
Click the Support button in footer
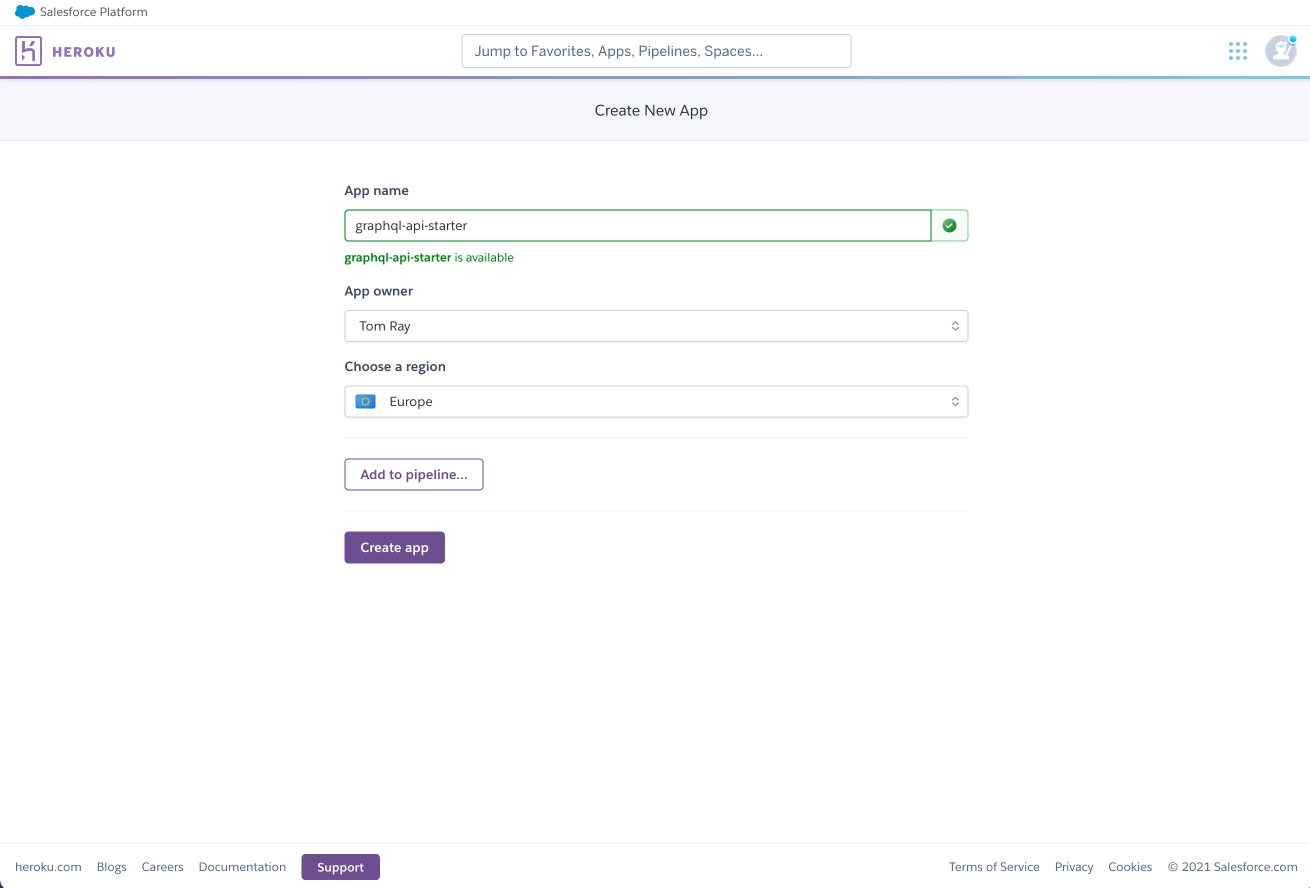[340, 867]
